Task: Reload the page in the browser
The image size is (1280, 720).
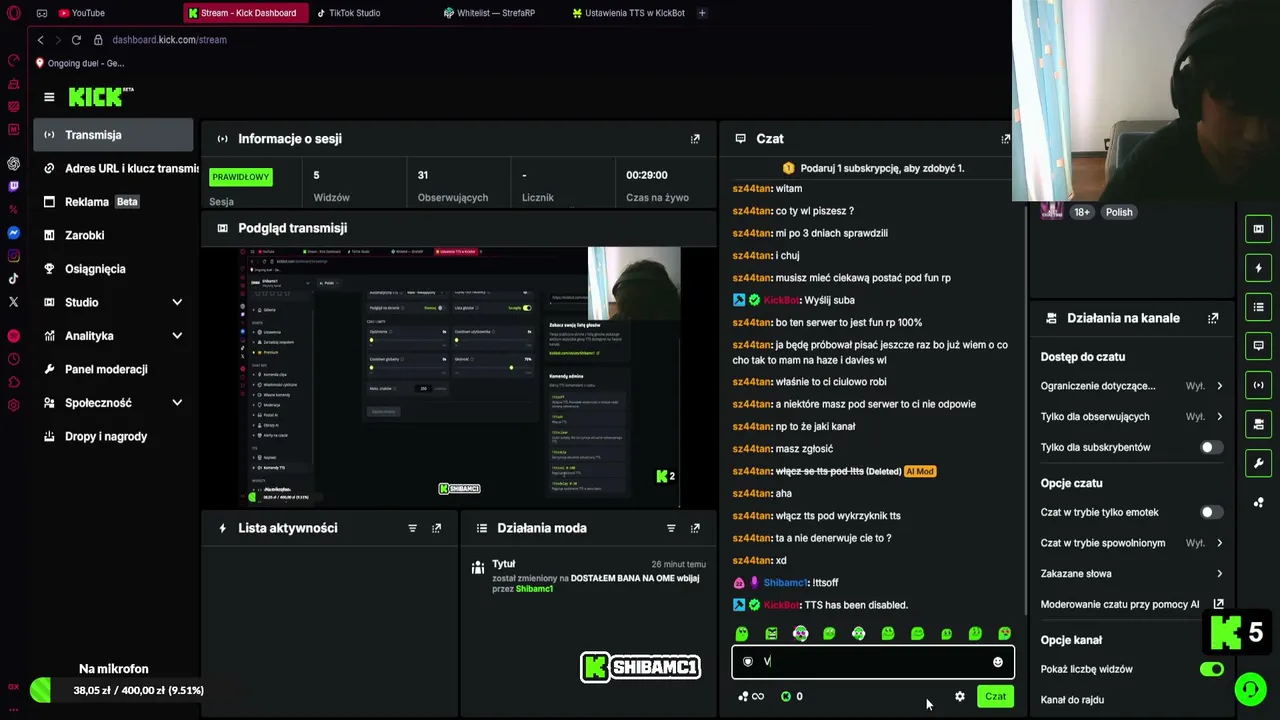Action: pos(76,40)
